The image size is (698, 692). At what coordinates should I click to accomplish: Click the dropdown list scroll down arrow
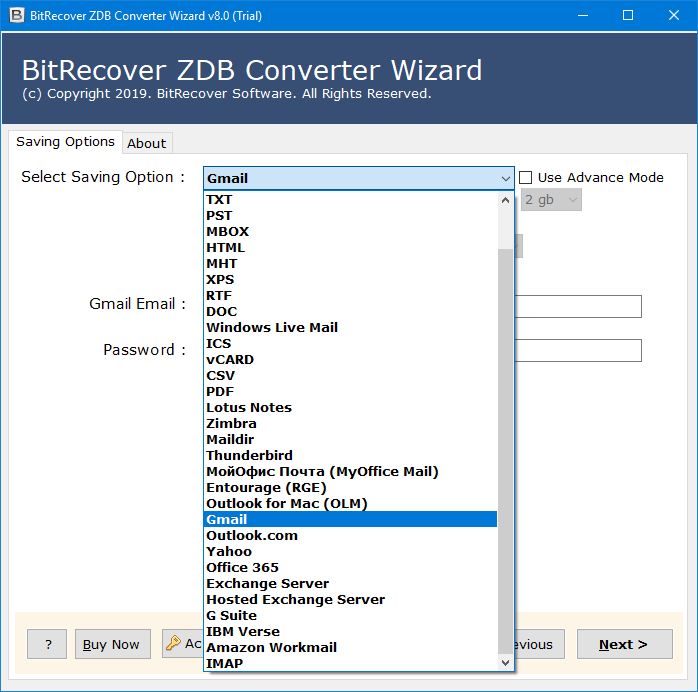point(505,663)
